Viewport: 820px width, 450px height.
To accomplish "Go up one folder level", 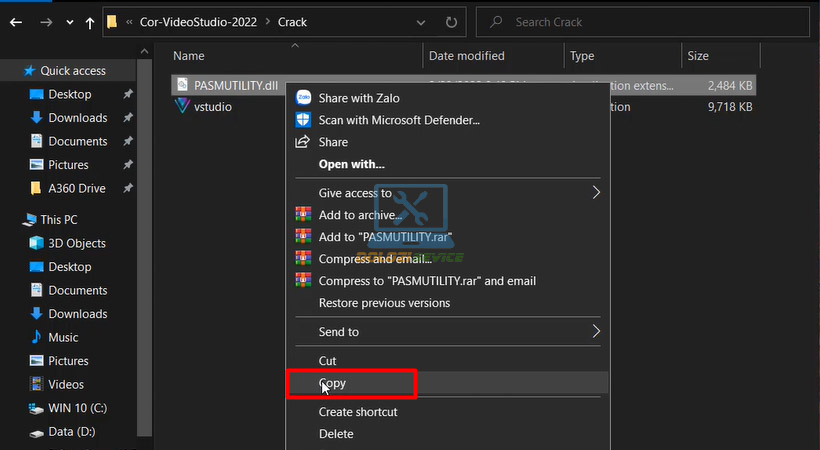I will click(89, 22).
